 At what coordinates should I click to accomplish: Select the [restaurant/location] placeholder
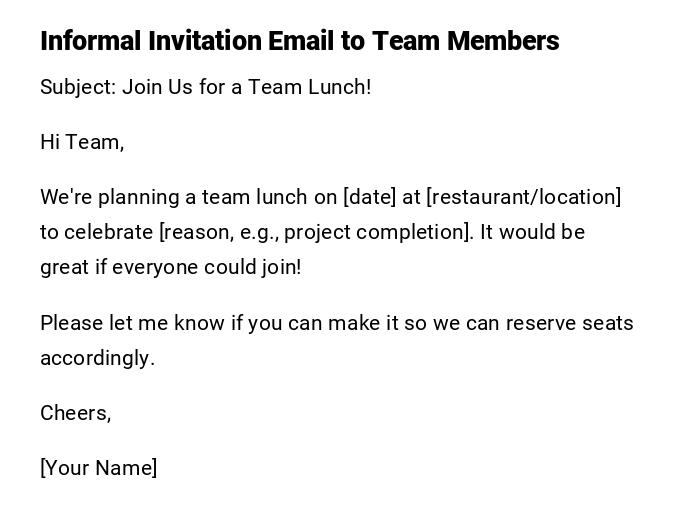523,197
